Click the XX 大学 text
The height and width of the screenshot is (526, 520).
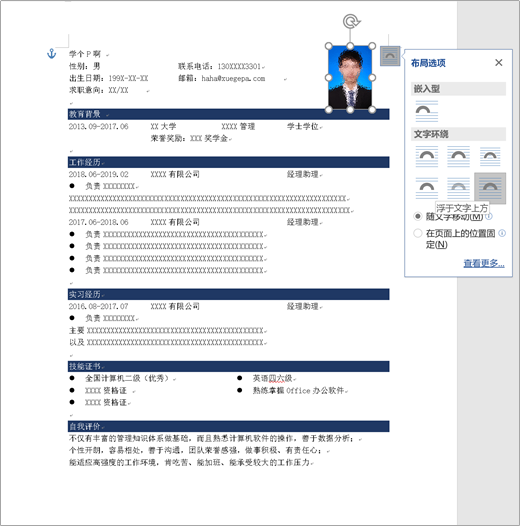pyautogui.click(x=163, y=126)
